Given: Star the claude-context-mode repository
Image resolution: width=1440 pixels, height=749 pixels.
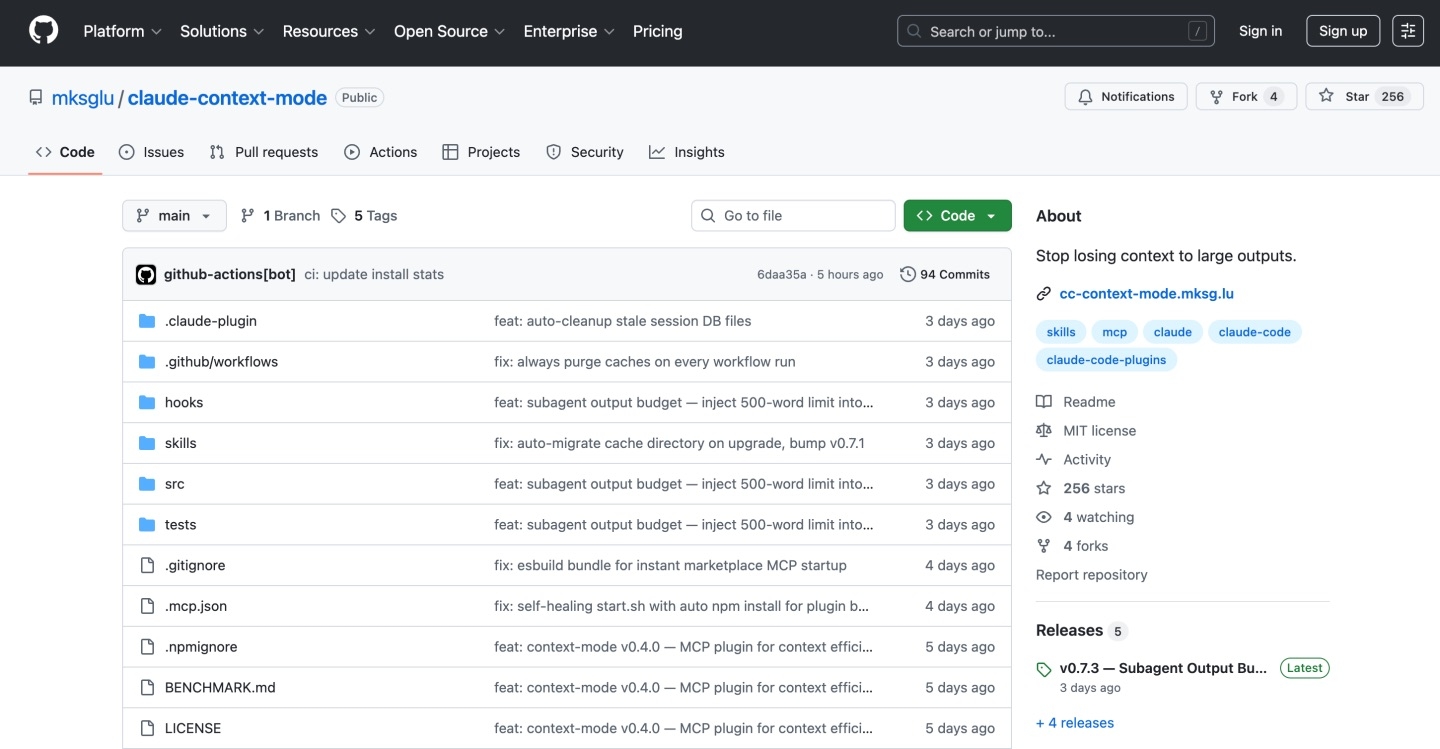Looking at the screenshot, I should [1357, 97].
